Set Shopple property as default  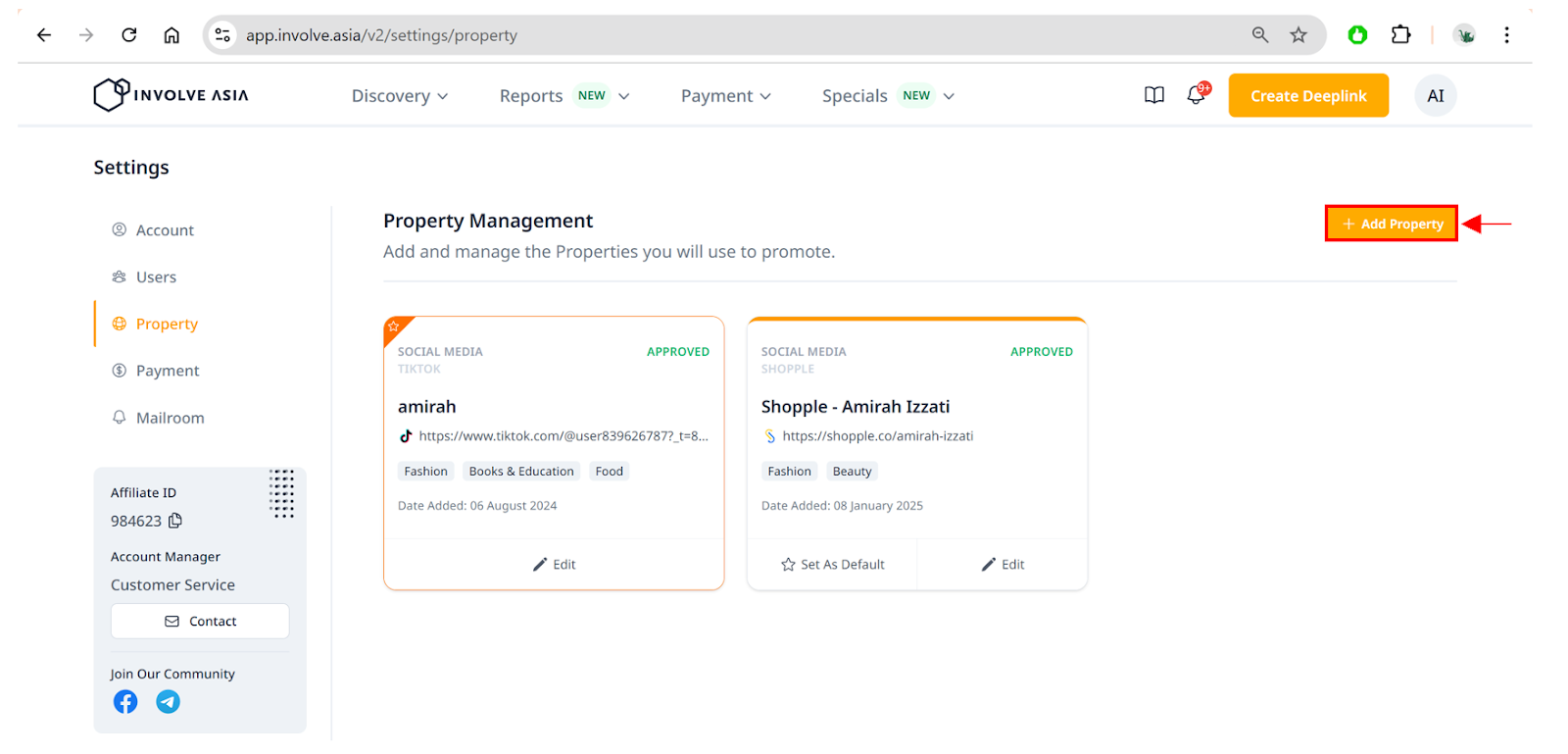[x=832, y=565]
